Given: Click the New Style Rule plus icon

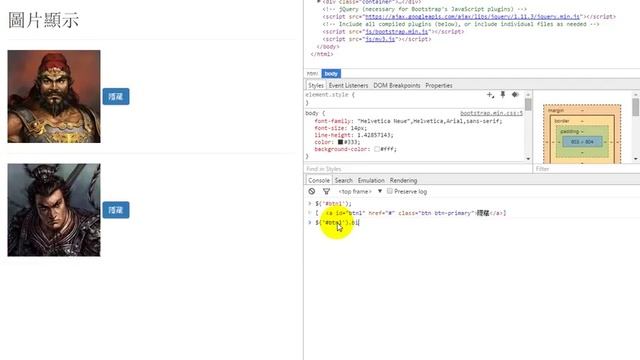Looking at the screenshot, I should [x=490, y=95].
